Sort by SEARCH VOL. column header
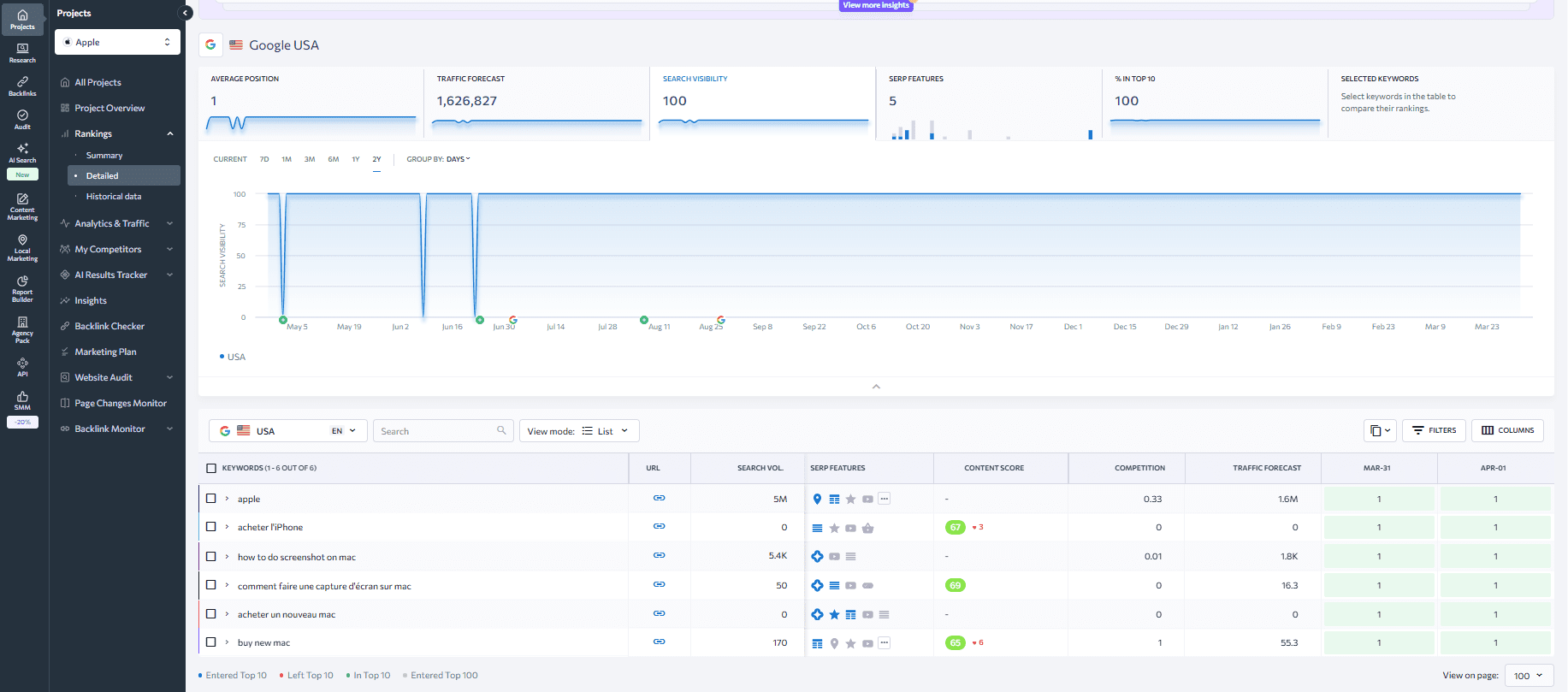Screen dimensions: 1568x692 coord(760,468)
